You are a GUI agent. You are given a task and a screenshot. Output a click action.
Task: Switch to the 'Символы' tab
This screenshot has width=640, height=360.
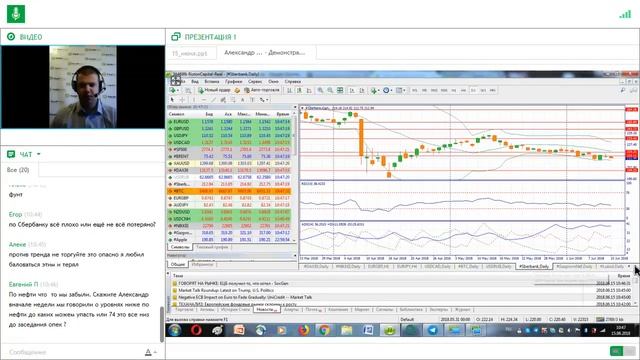[x=180, y=247]
